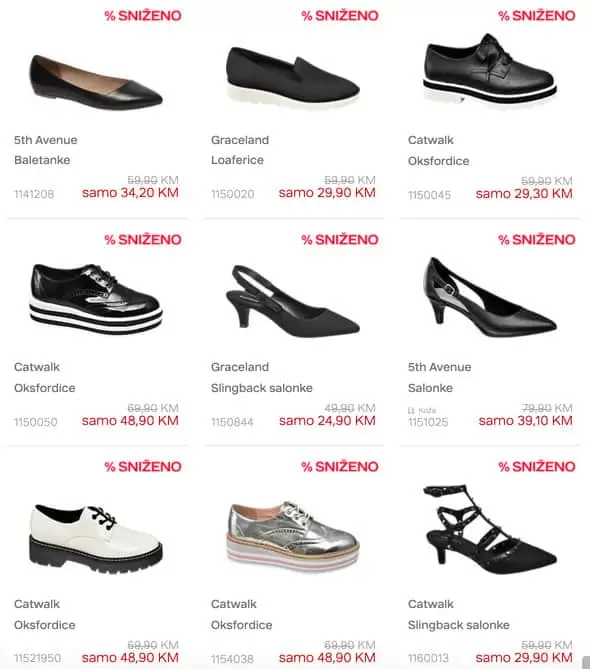Open the Loaferice product title link

pos(237,160)
